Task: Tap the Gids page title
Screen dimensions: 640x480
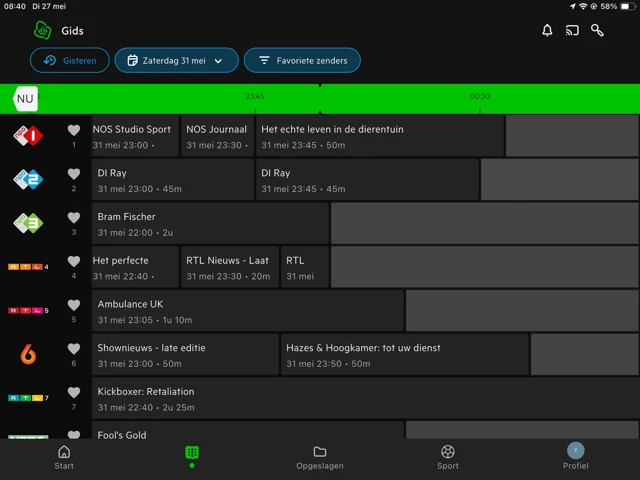Action: click(72, 31)
